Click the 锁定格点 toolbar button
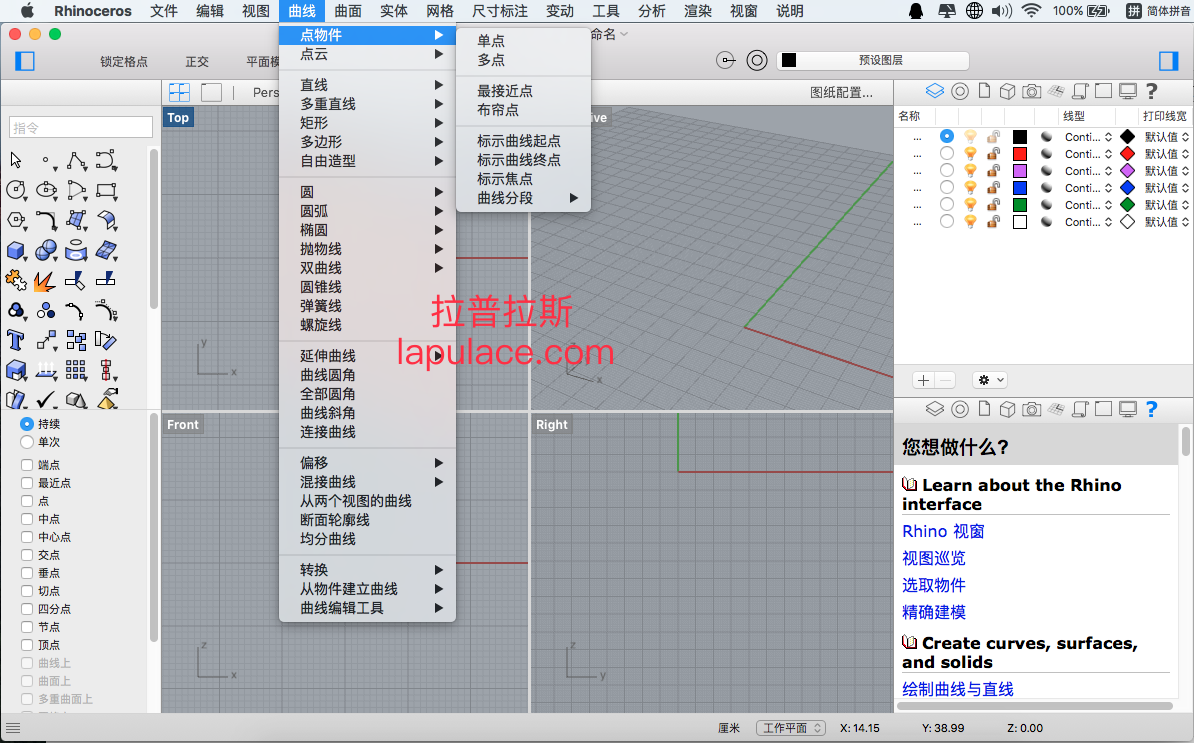 [124, 62]
